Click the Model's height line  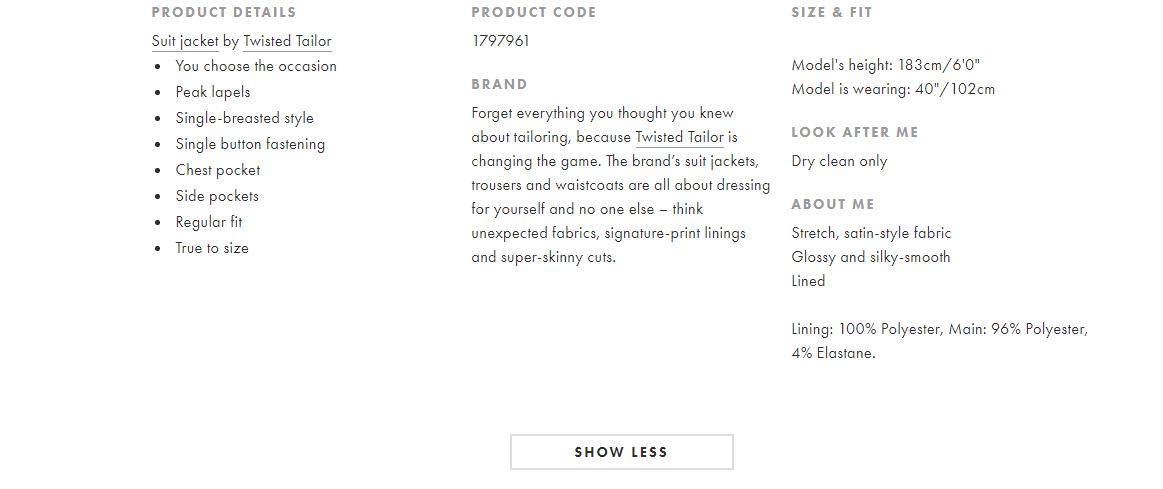click(x=886, y=65)
